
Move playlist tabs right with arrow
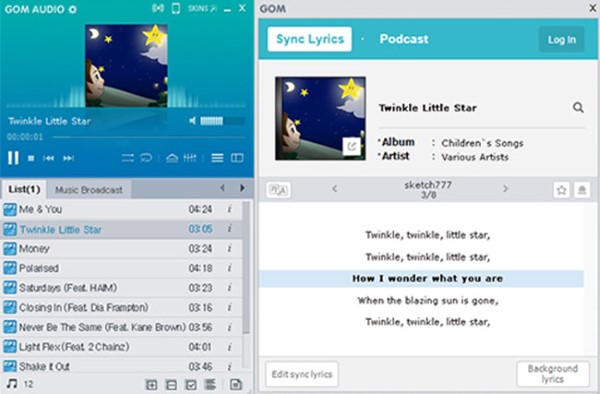[x=242, y=188]
